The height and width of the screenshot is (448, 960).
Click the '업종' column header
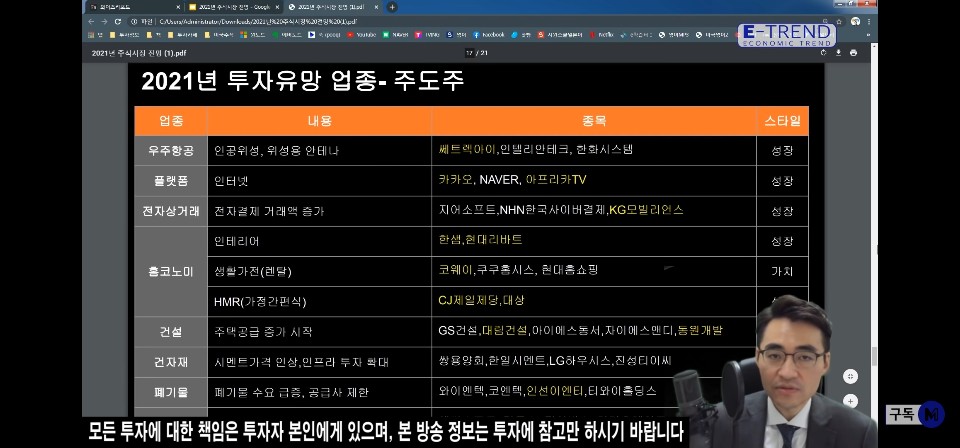(171, 121)
